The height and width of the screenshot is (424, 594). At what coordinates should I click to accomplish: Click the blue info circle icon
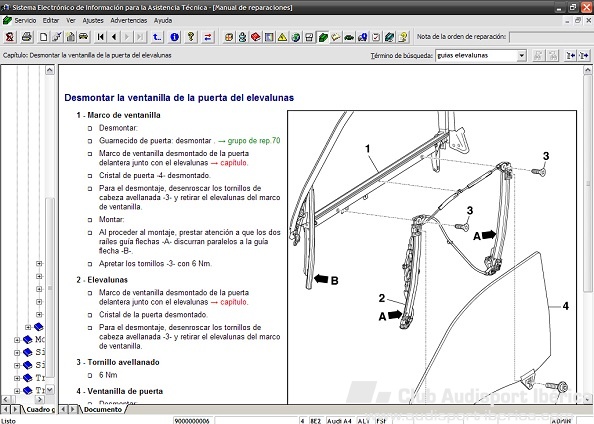(x=174, y=37)
